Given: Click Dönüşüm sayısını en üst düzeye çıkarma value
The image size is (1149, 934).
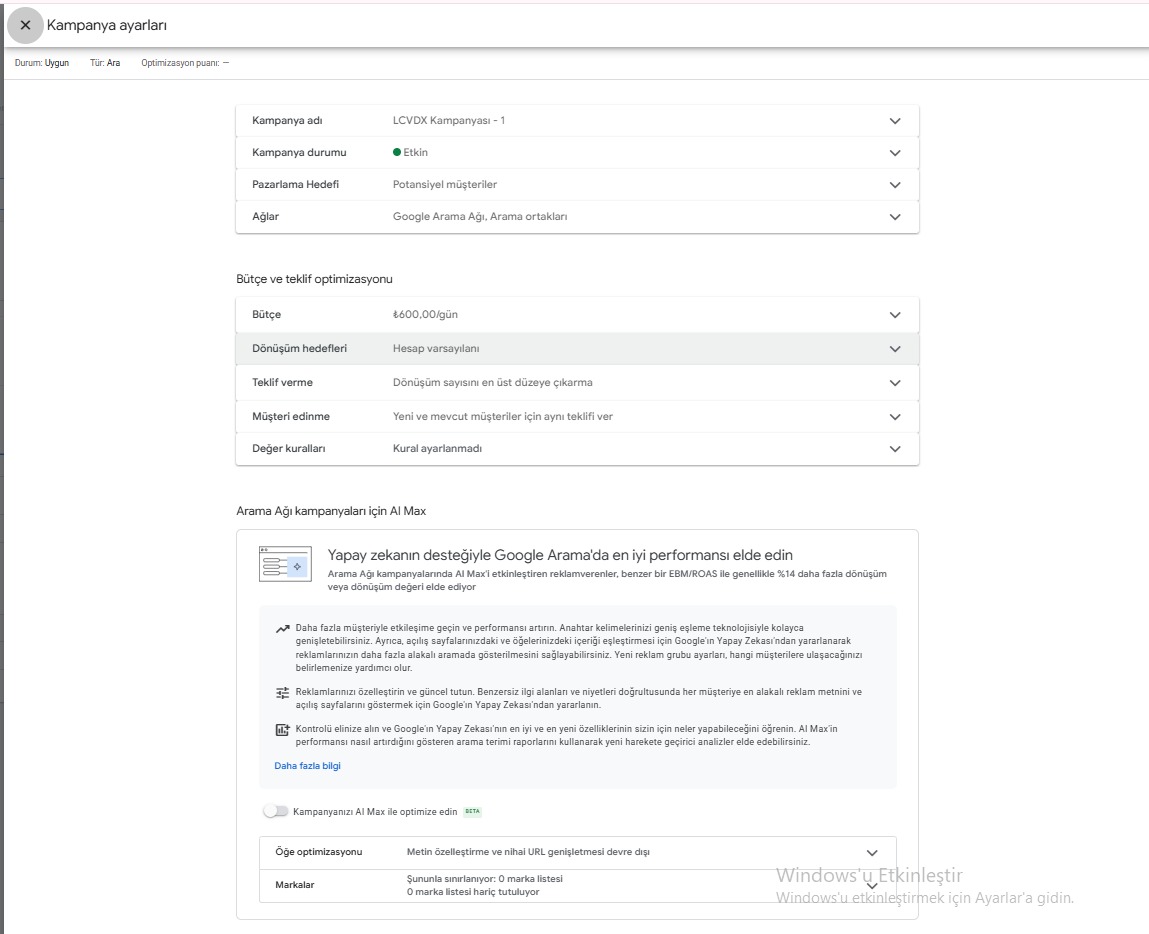Looking at the screenshot, I should click(x=492, y=382).
